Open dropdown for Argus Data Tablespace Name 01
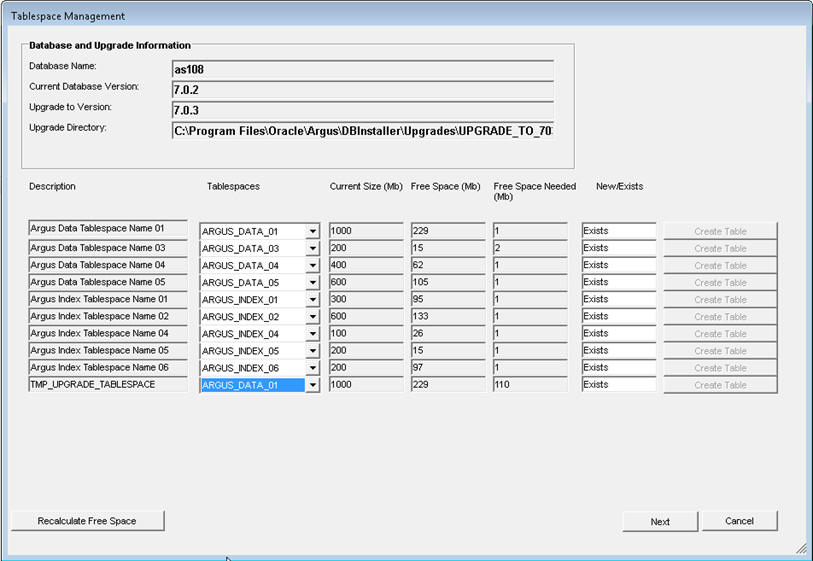813x561 pixels. click(313, 231)
